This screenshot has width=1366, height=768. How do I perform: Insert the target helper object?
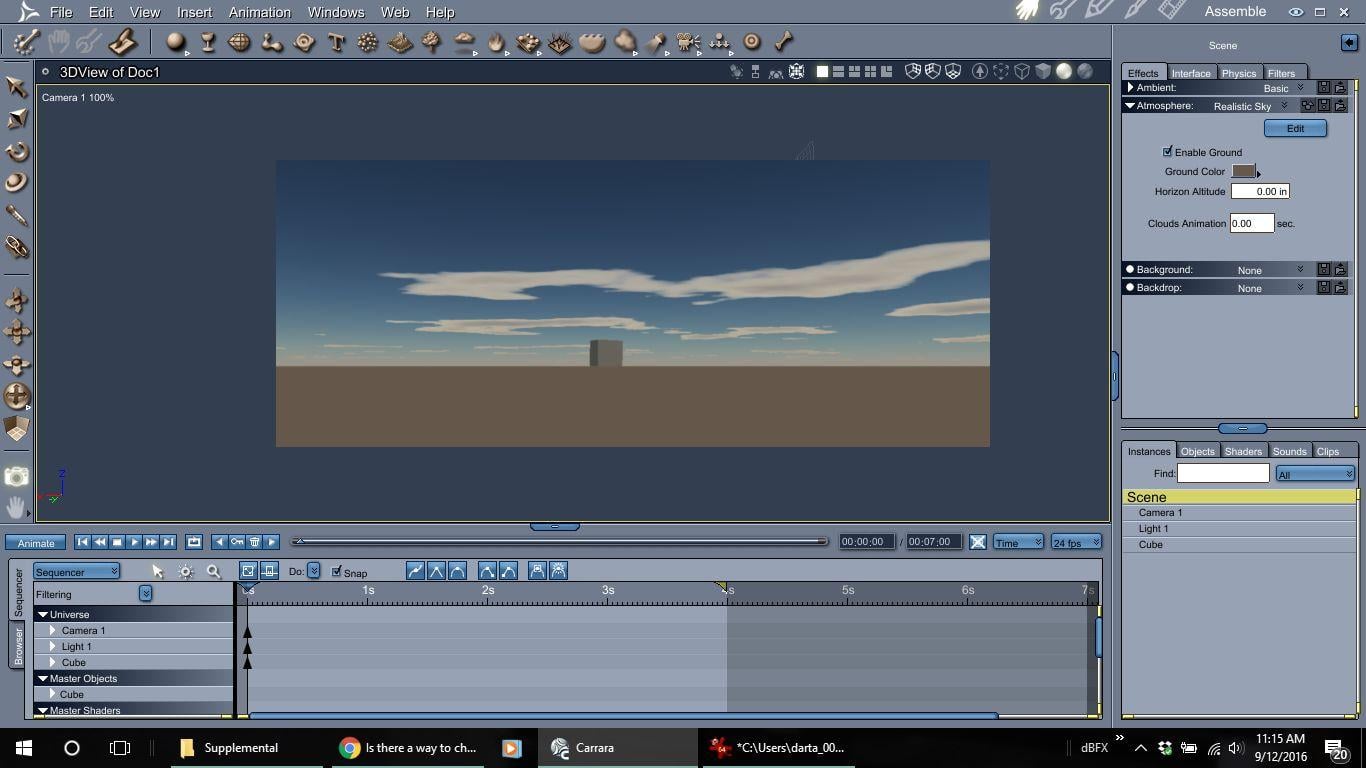point(752,42)
